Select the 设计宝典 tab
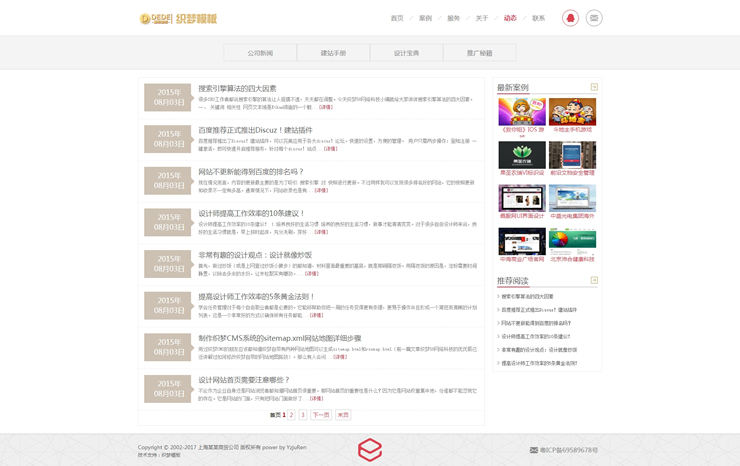 (406, 53)
